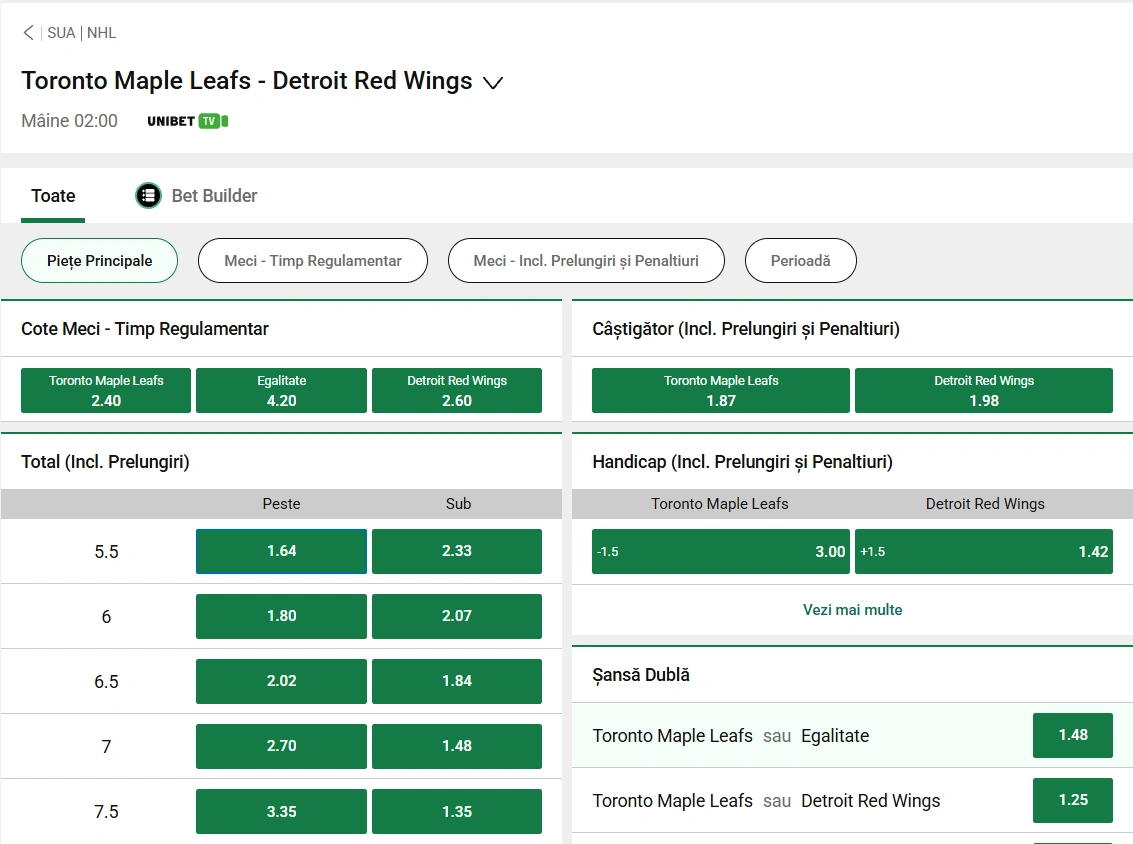Select Meci - Incl. Prelungiri și Penaltiuri filter
The height and width of the screenshot is (844, 1133).
click(x=586, y=260)
